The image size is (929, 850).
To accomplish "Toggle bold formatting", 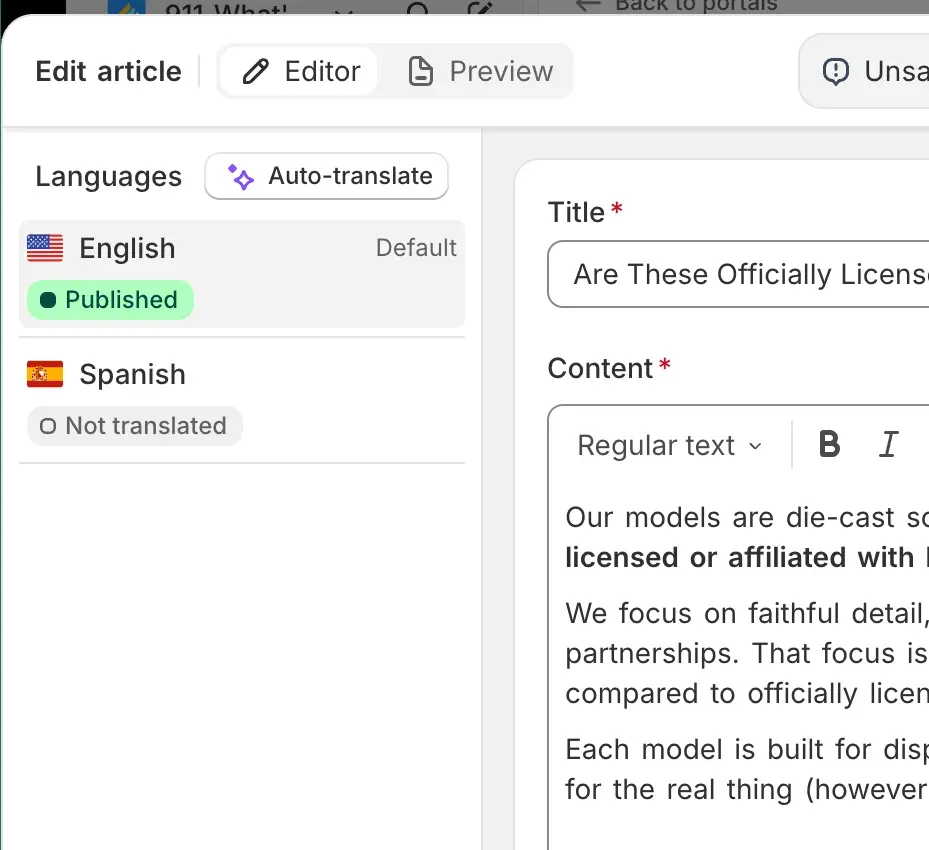I will point(829,444).
